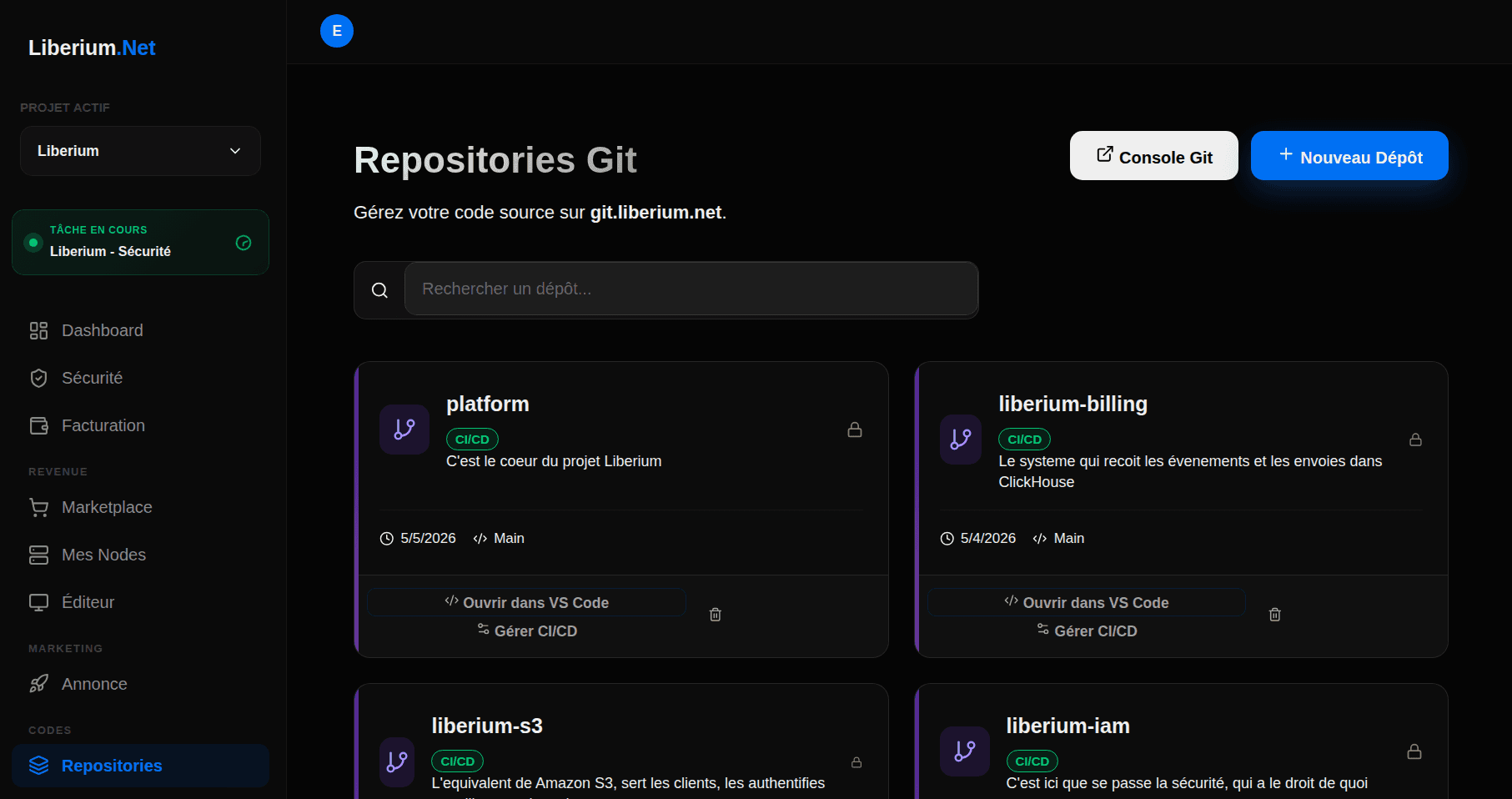Open the Liberium - Sécurité running task
Screen dimensions: 1512x799
coord(140,242)
